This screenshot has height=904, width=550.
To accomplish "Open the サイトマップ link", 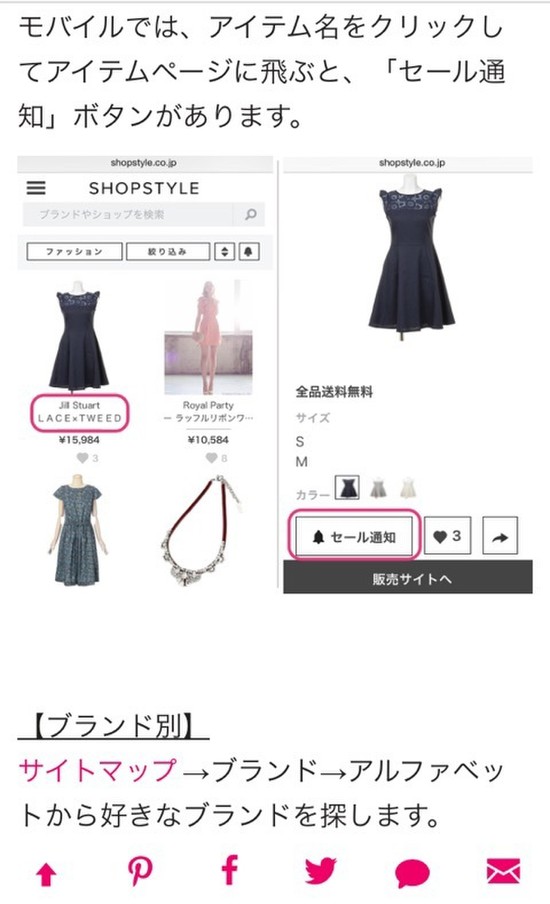I will tap(97, 770).
